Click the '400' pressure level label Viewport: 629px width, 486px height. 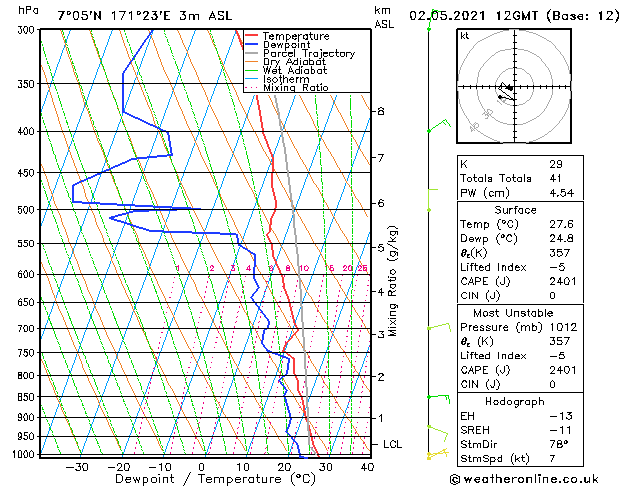click(x=28, y=131)
